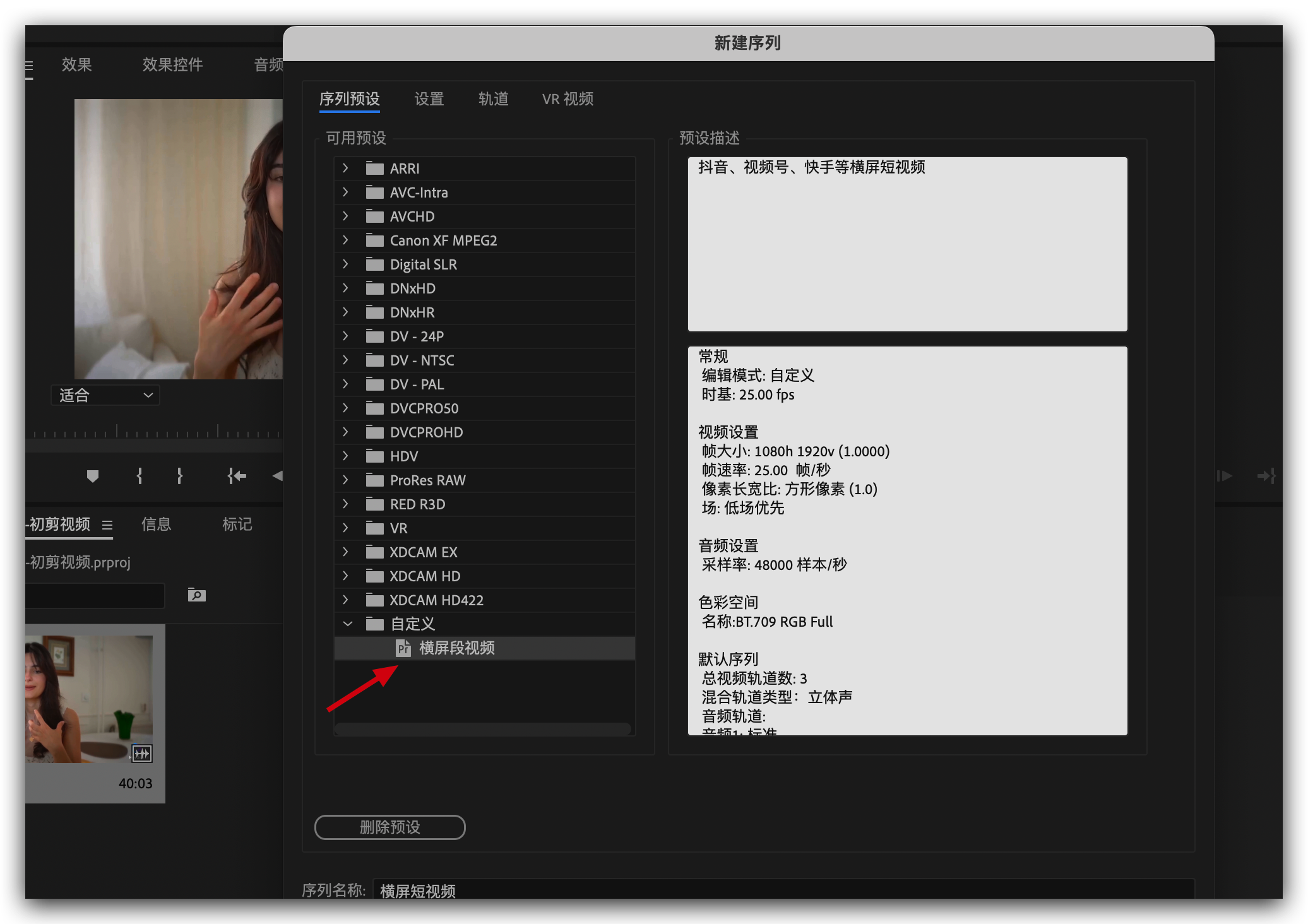Collapse the 自定义 preset folder
Screen dimensions: 1308x924
pyautogui.click(x=347, y=624)
